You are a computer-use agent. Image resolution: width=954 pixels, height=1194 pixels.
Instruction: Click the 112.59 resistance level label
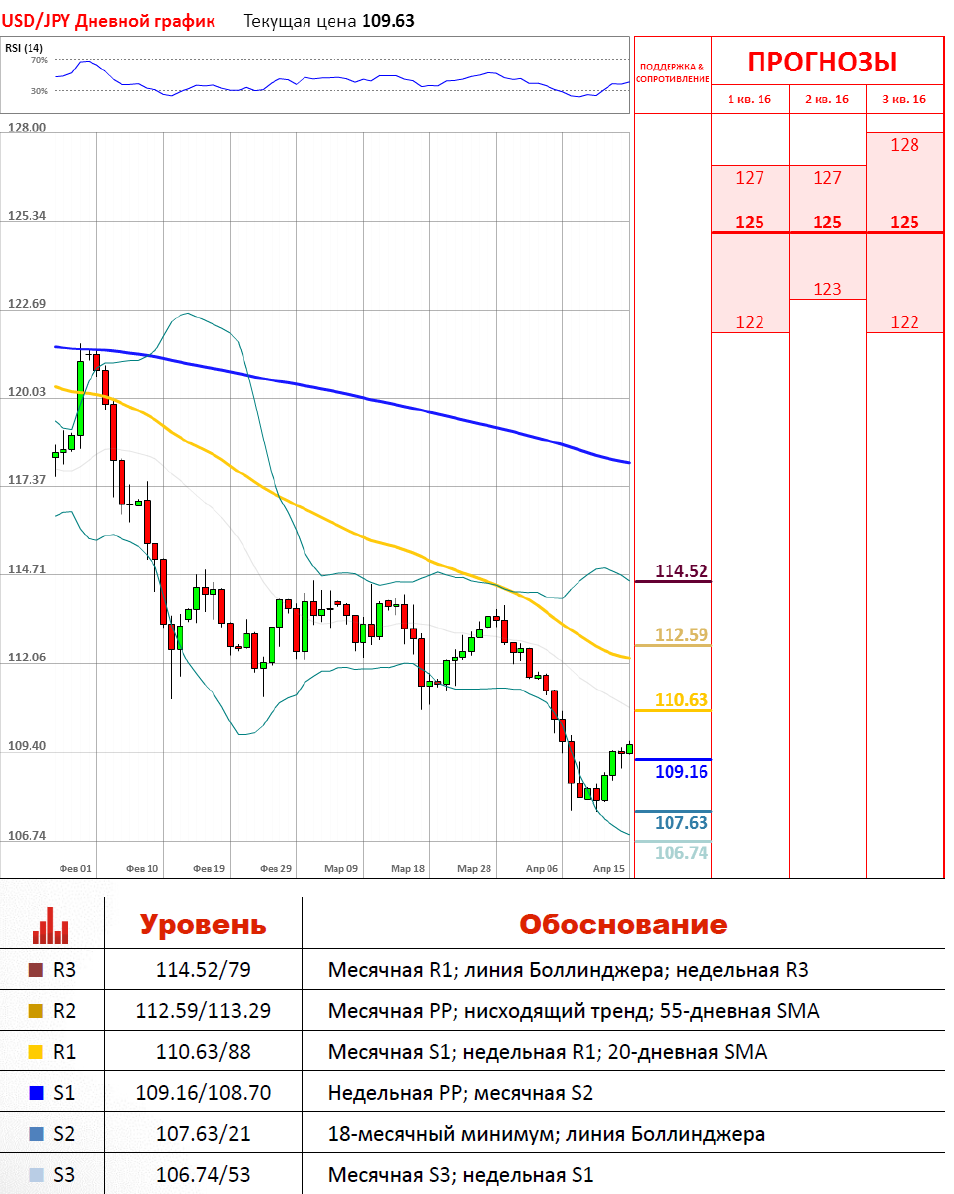[681, 635]
